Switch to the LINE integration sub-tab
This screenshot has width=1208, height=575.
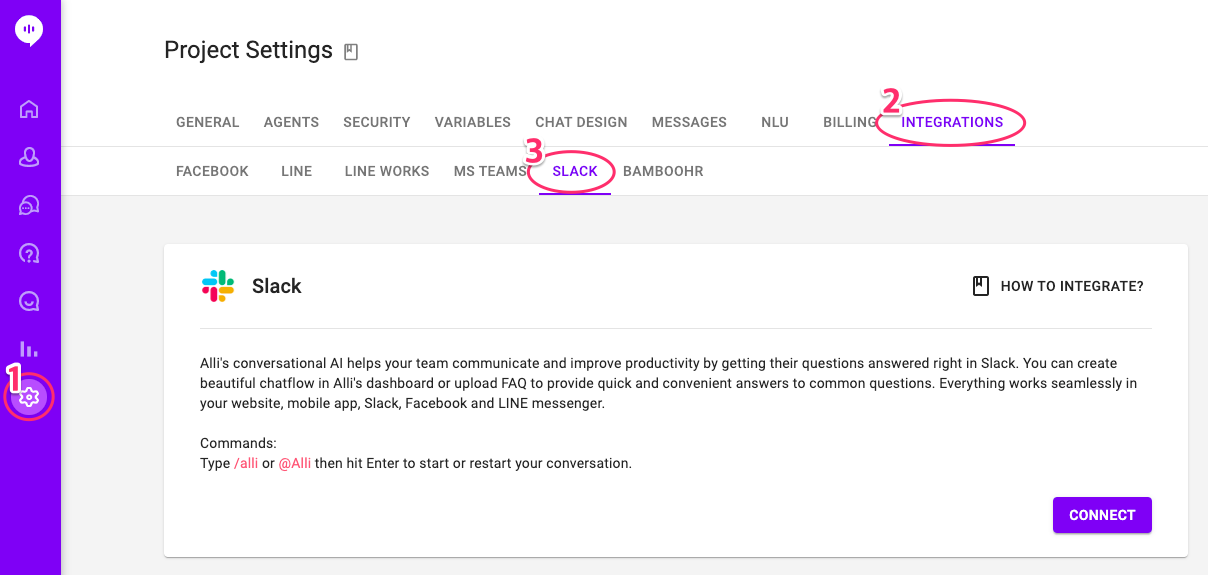click(x=297, y=171)
